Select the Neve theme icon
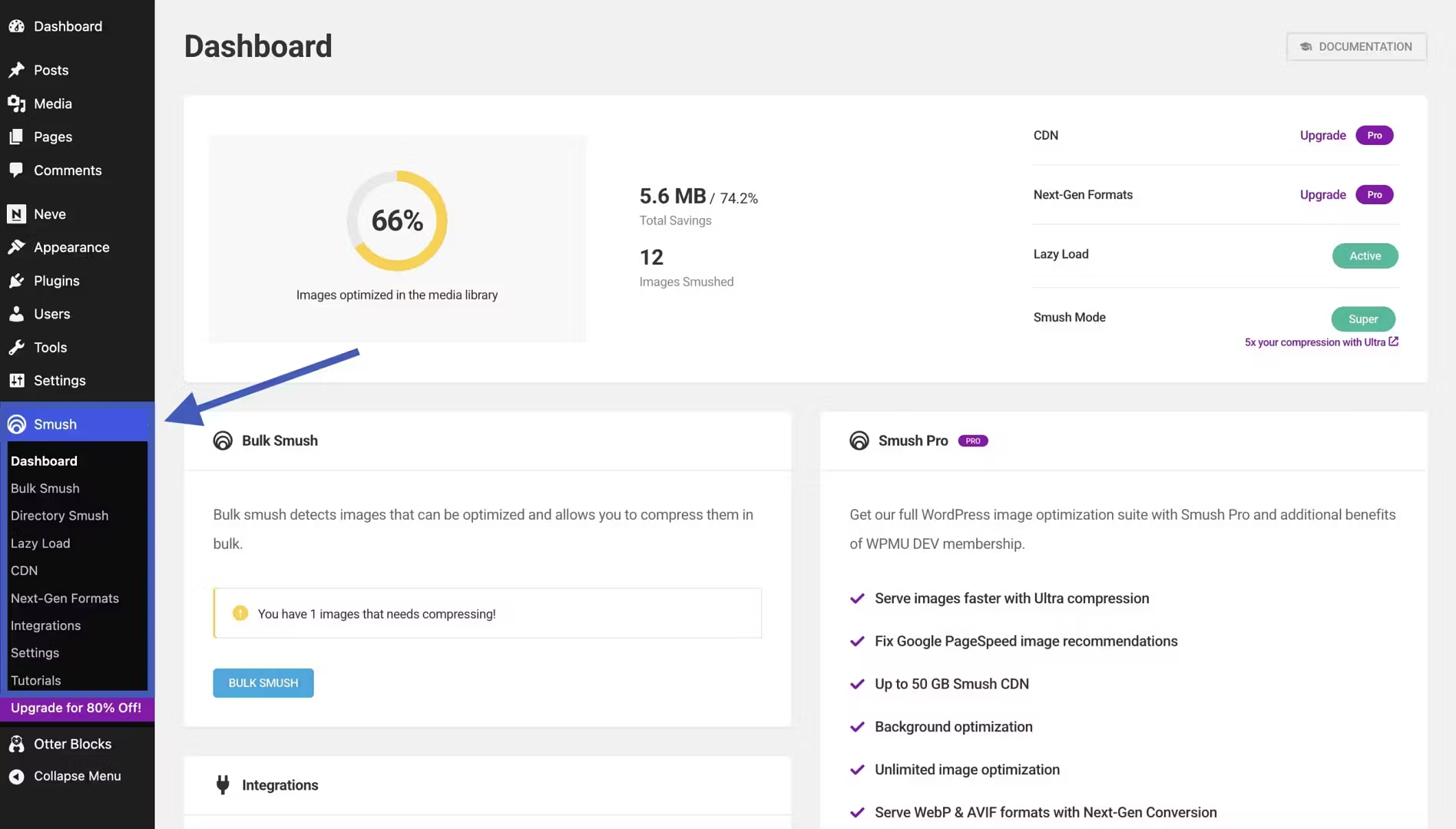Viewport: 1456px width, 829px height. [16, 214]
